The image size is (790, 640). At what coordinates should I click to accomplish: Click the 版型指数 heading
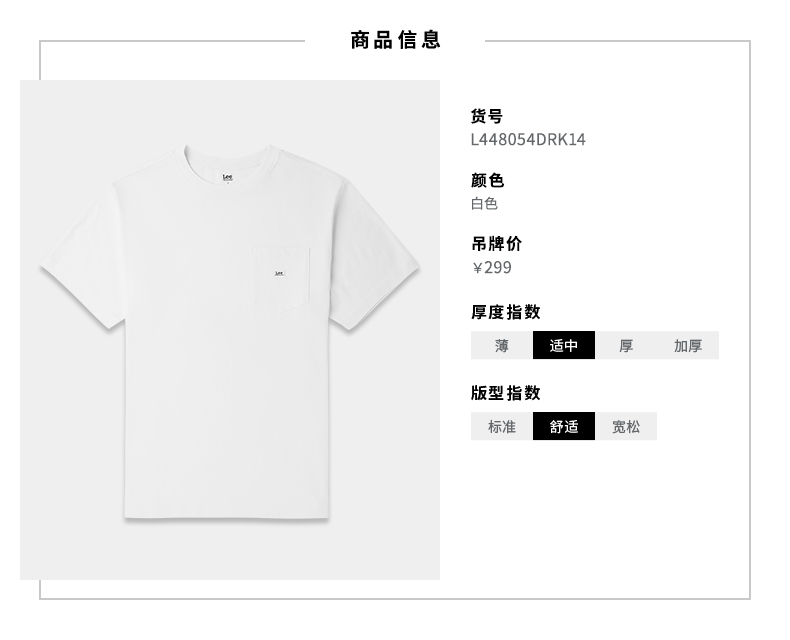[505, 393]
